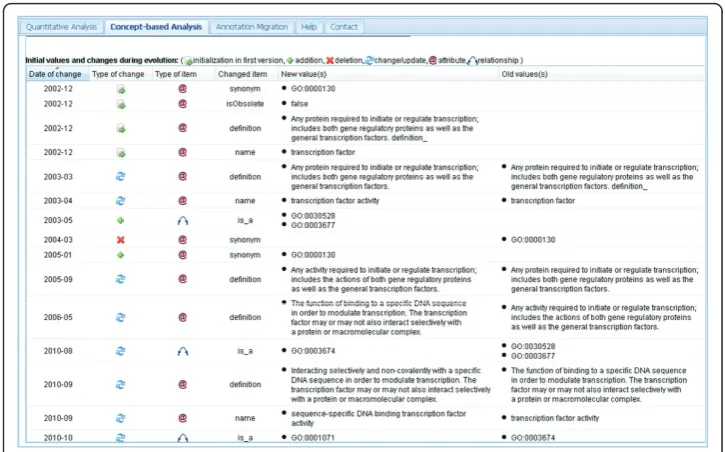The image size is (725, 452).
Task: Click red deletion icon in 2004-03 row
Action: tap(121, 240)
